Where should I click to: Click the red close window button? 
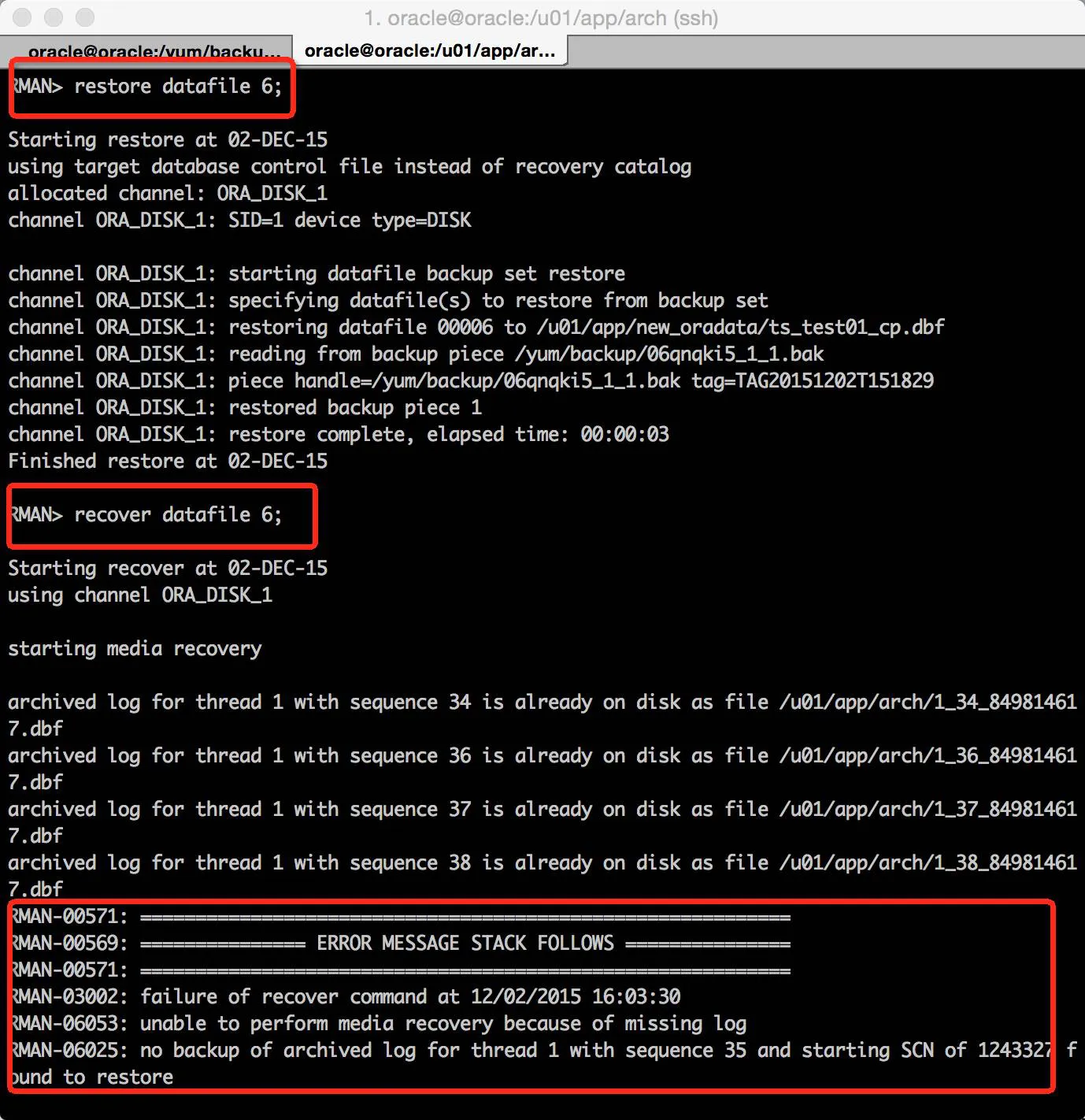23,17
